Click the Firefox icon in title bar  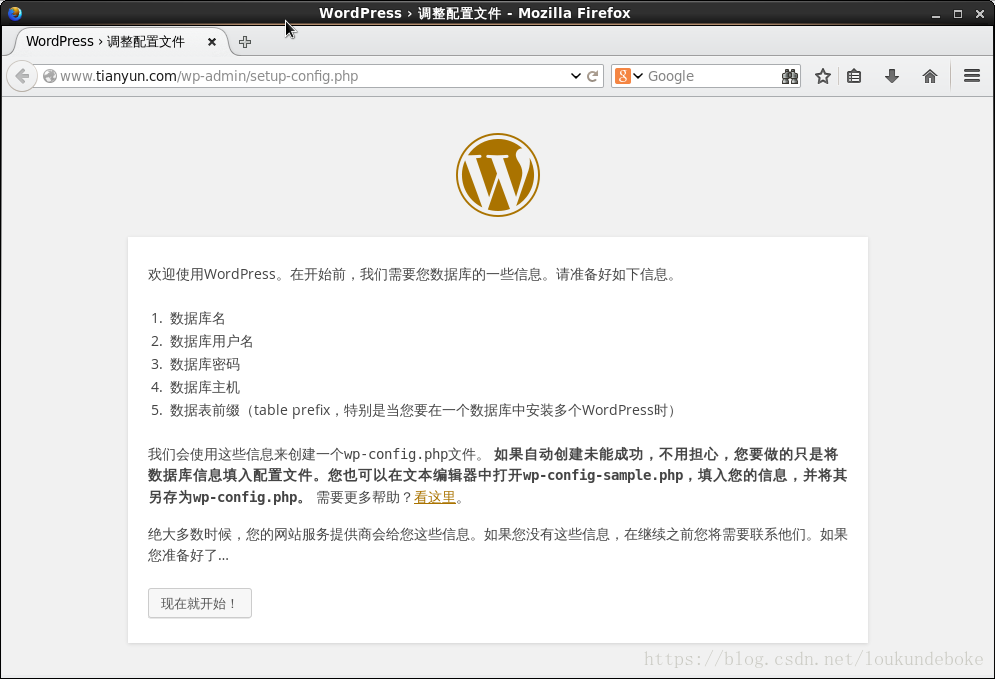(x=14, y=13)
